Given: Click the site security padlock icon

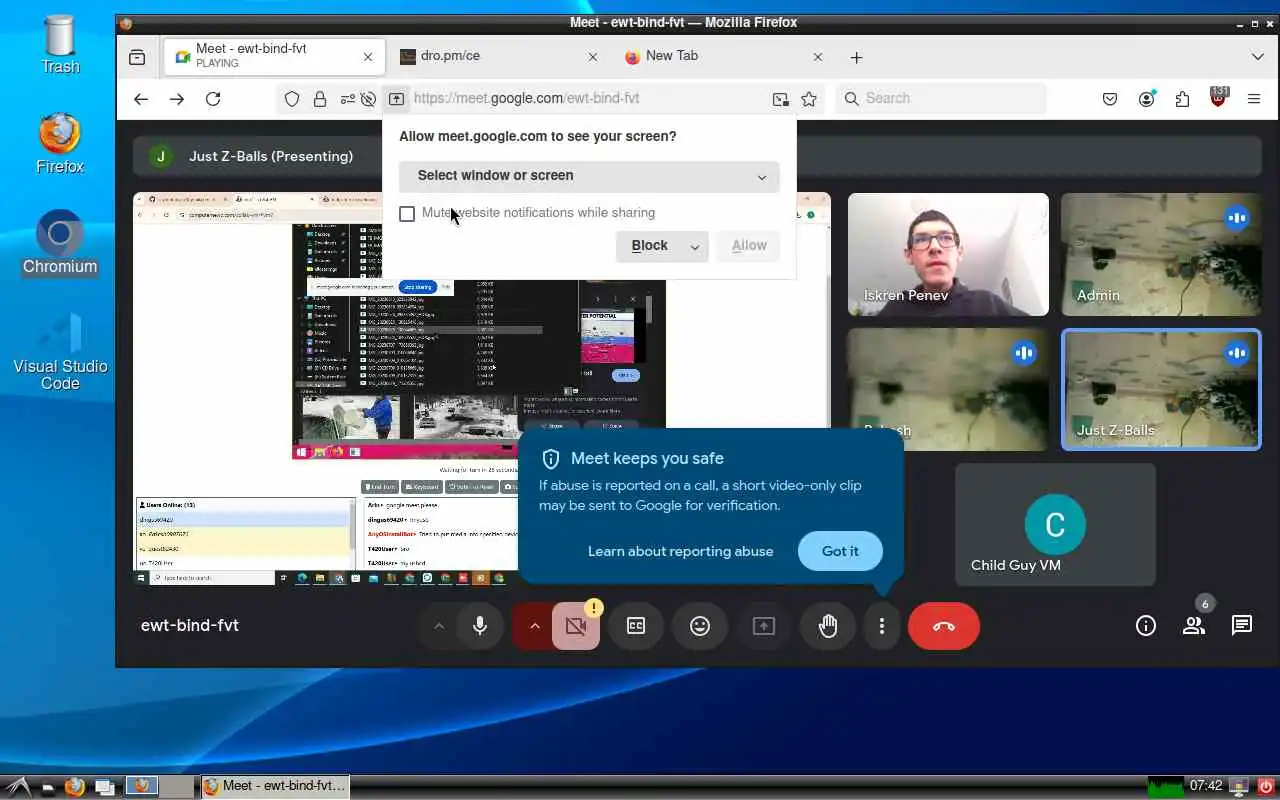Looking at the screenshot, I should pyautogui.click(x=320, y=99).
